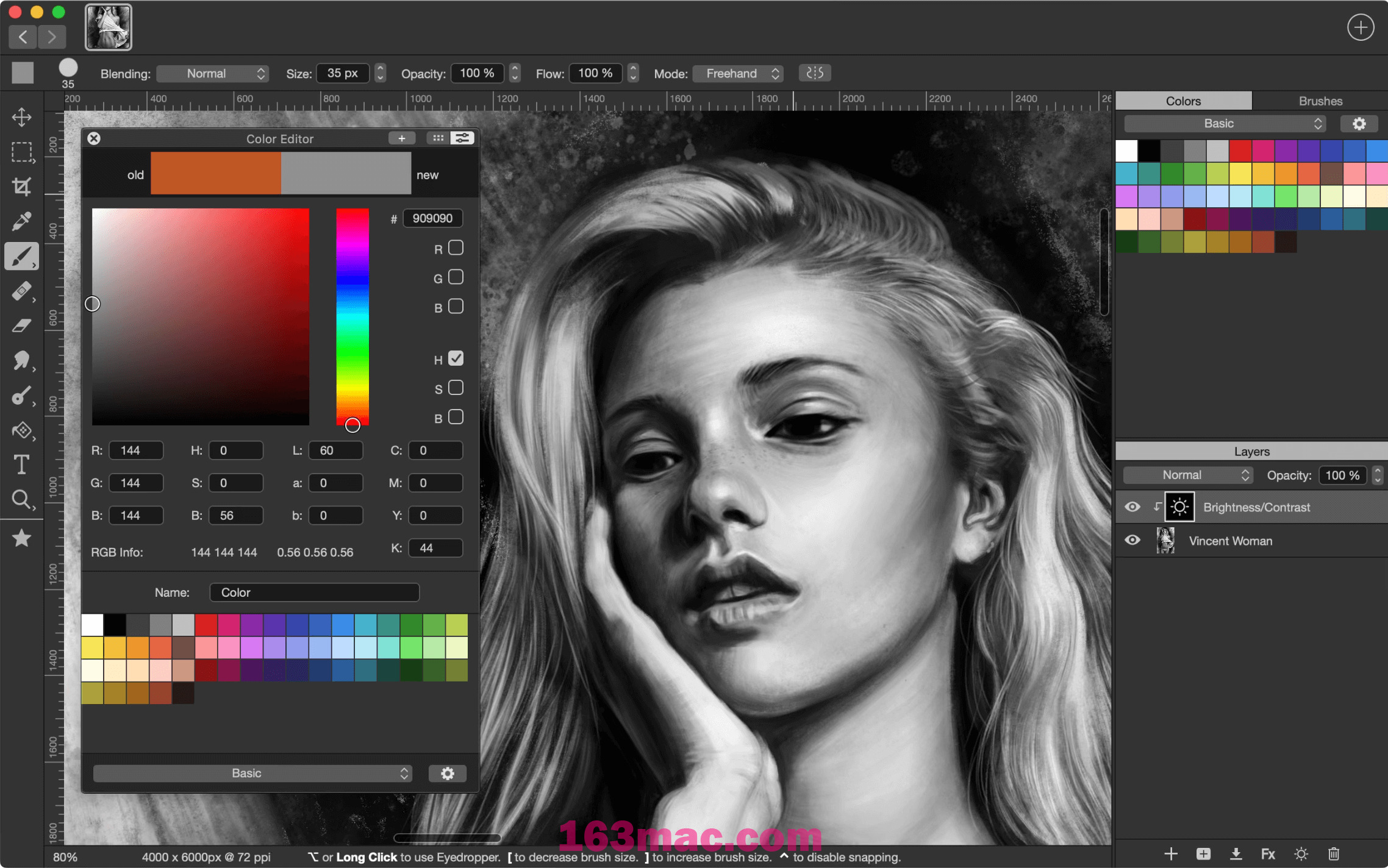This screenshot has height=868, width=1388.
Task: Select Colors tab in right panel
Action: click(1184, 100)
